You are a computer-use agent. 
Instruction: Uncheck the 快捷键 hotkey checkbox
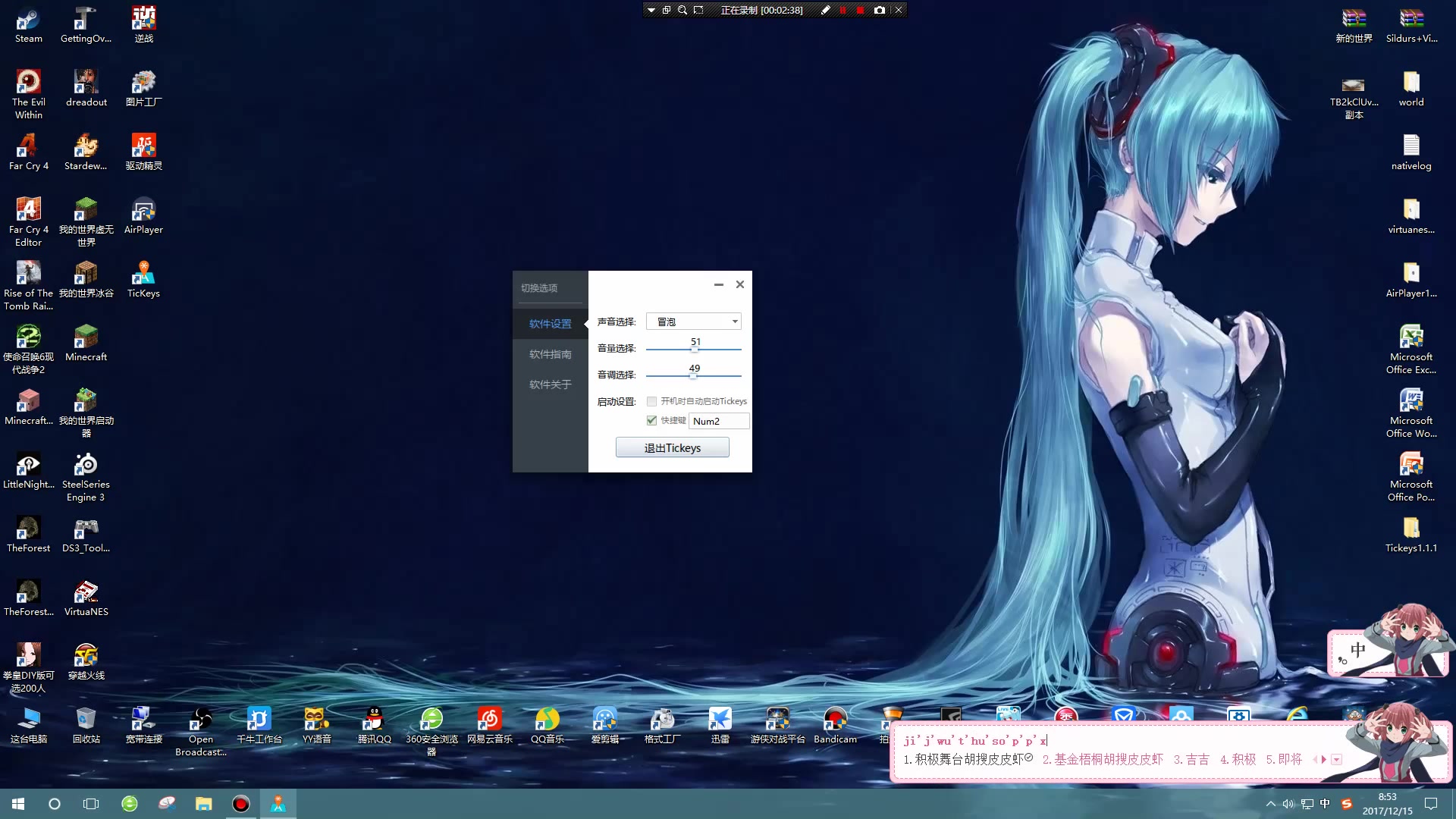coord(651,420)
